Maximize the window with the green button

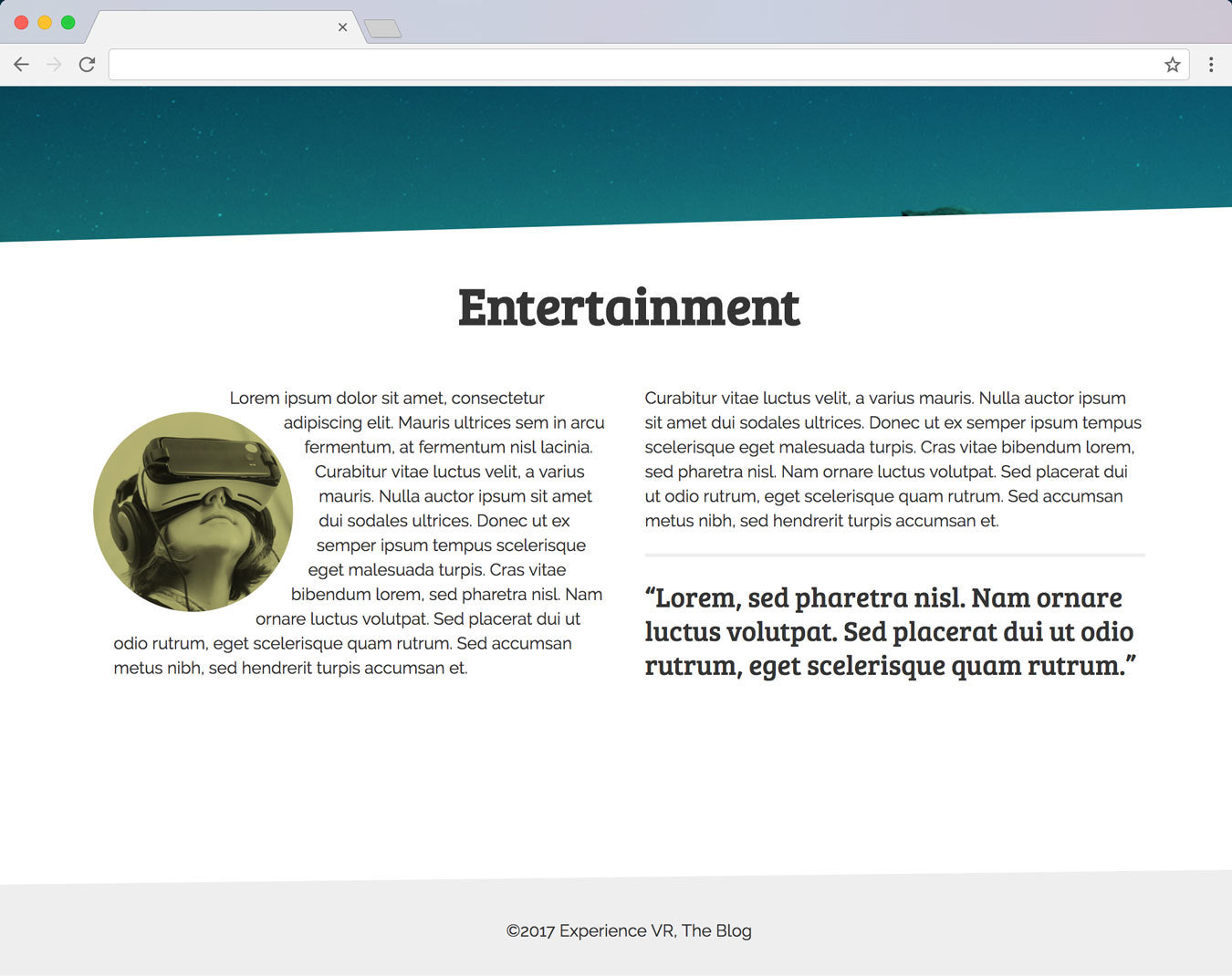click(x=68, y=22)
